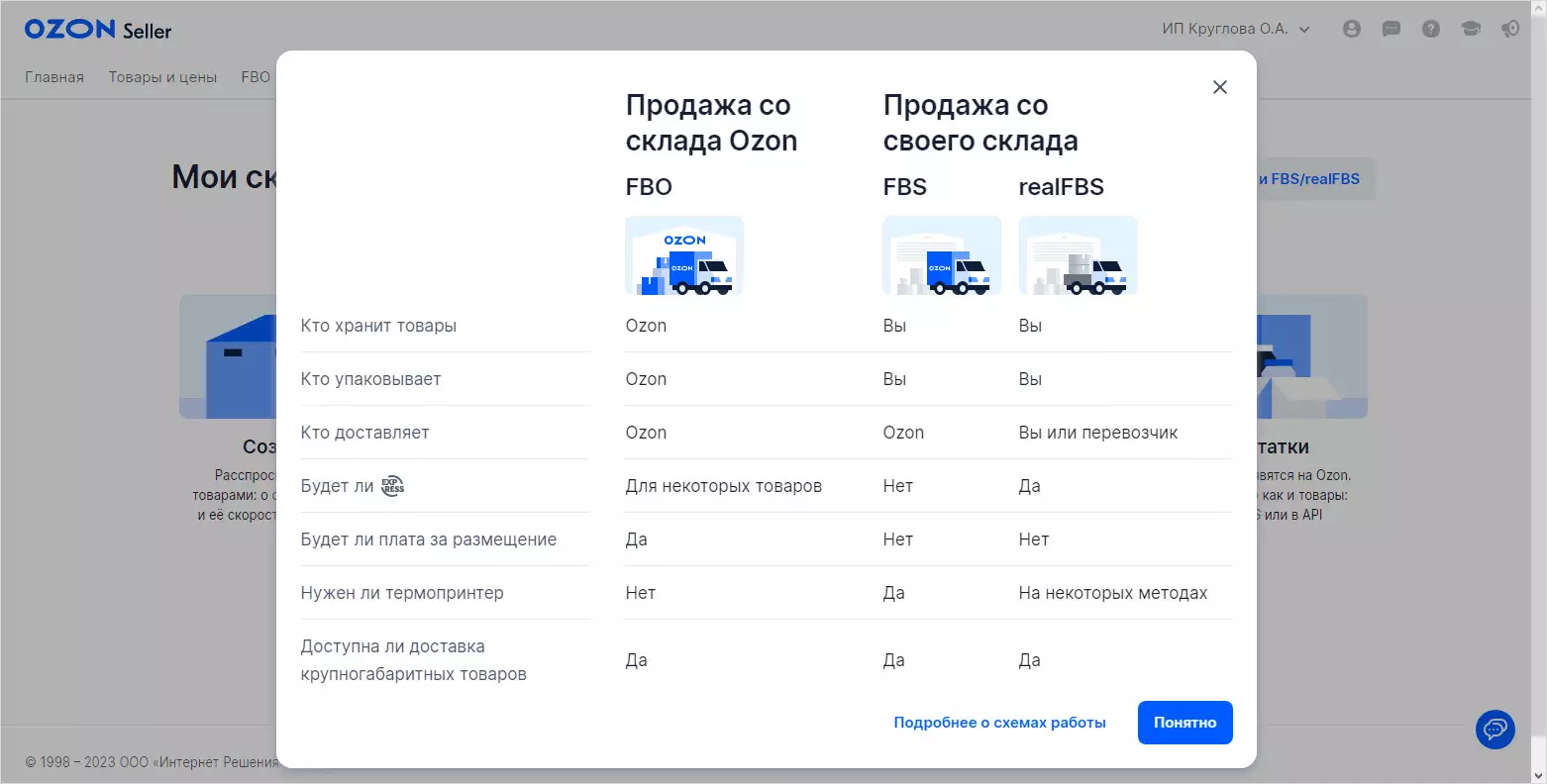Click FBS 'Ozon' in the 'Кто доставляет' row
Screen dimensions: 1547x784
click(903, 433)
